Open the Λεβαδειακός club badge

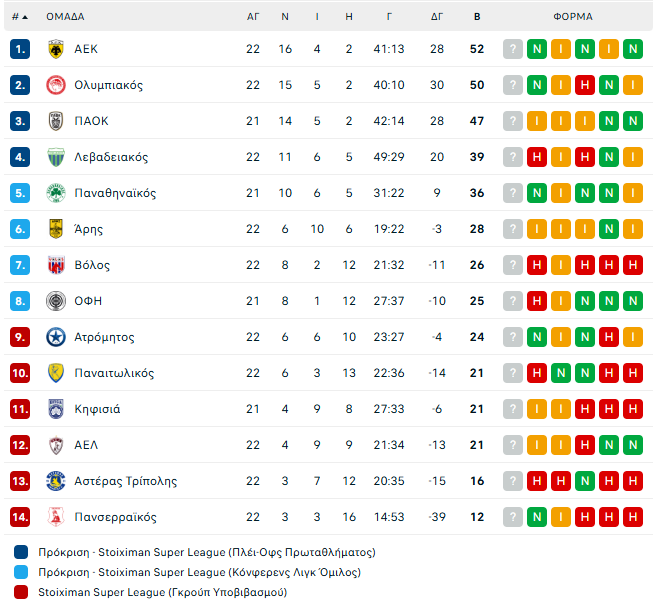tap(55, 157)
